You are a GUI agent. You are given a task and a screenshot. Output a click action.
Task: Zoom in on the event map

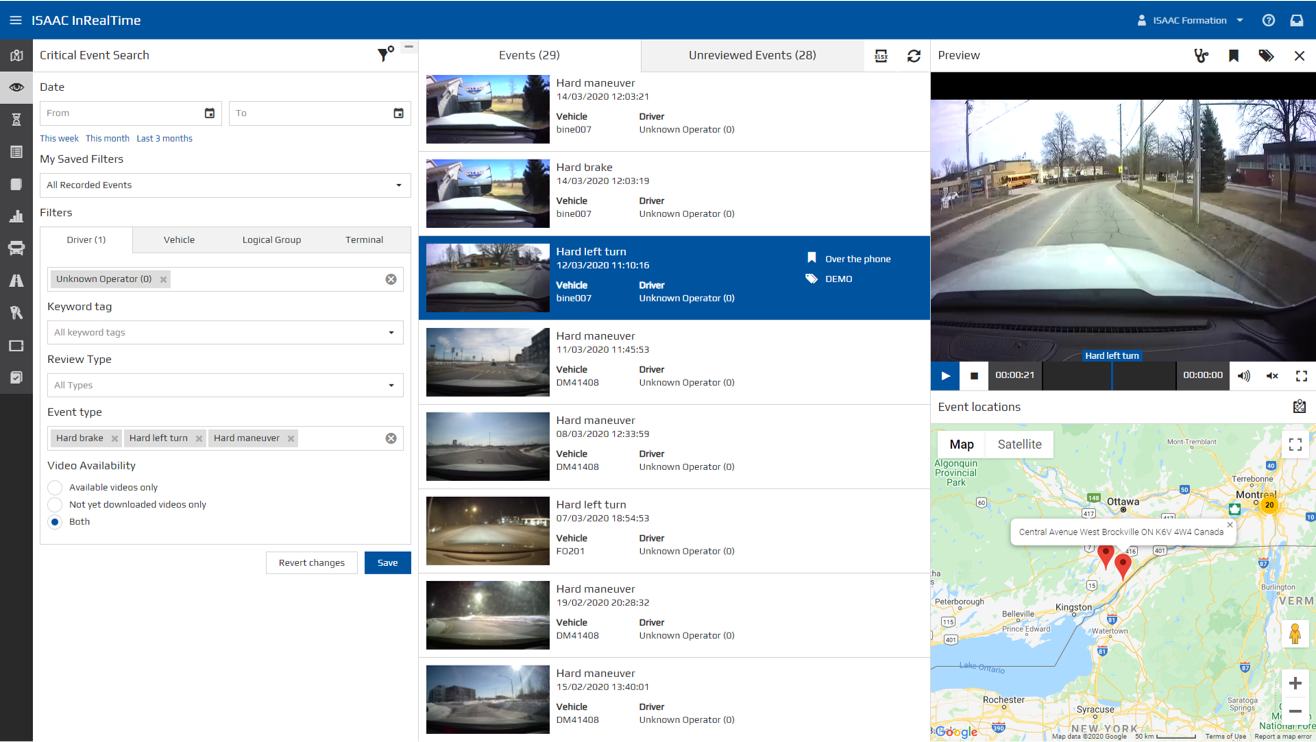point(1295,683)
